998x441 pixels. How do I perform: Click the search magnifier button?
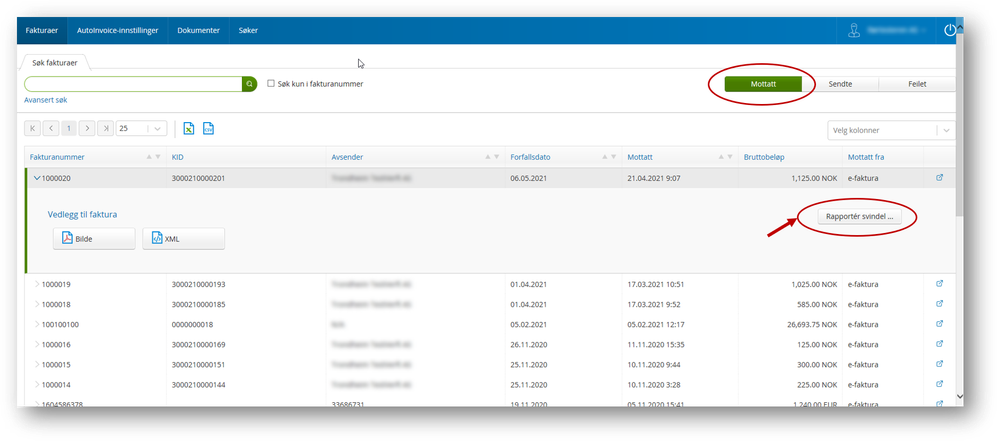tap(250, 84)
